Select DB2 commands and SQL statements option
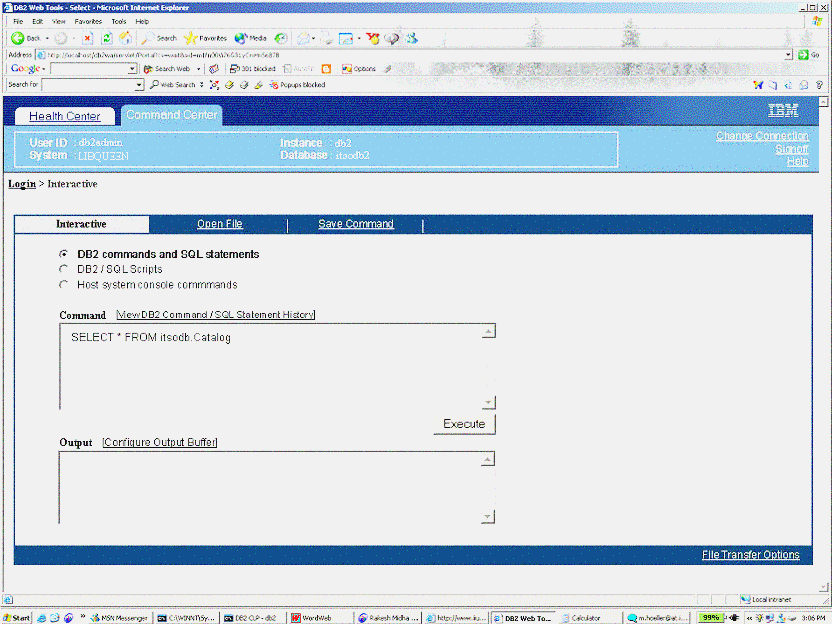 [65, 254]
